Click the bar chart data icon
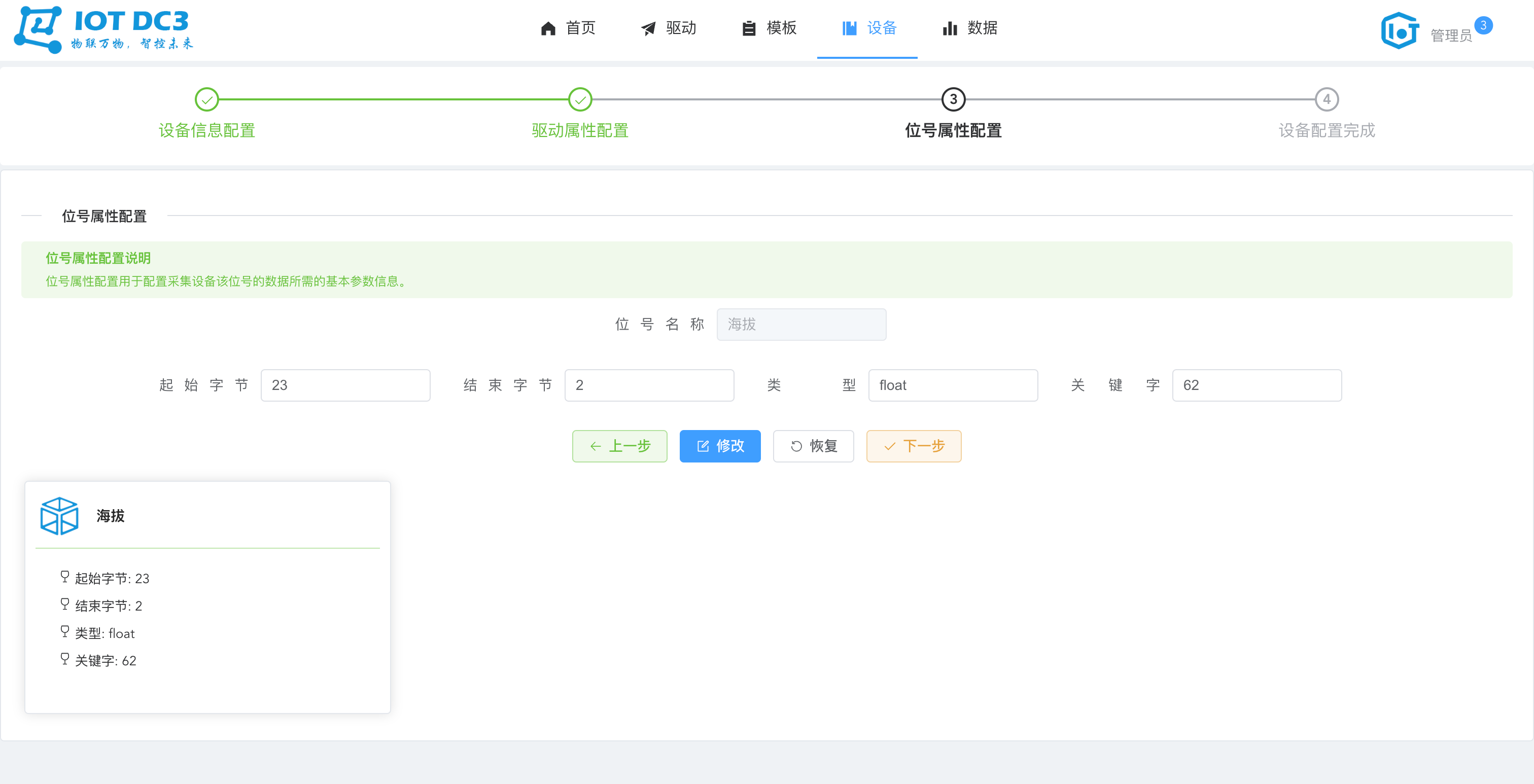Image resolution: width=1534 pixels, height=784 pixels. 950,28
